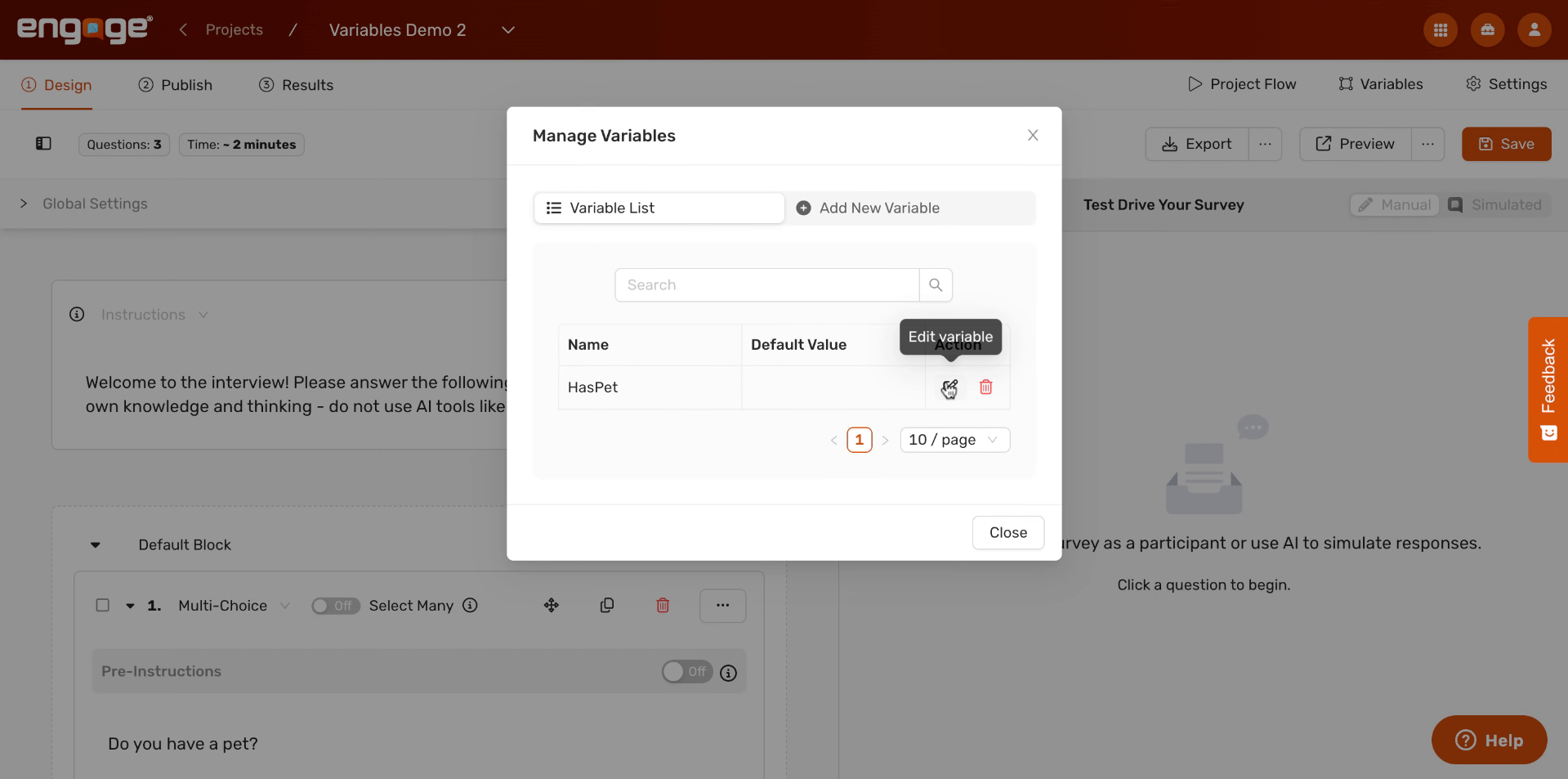1568x779 pixels.
Task: Click the question text 'Do you have a pet?'
Action: coord(183,745)
